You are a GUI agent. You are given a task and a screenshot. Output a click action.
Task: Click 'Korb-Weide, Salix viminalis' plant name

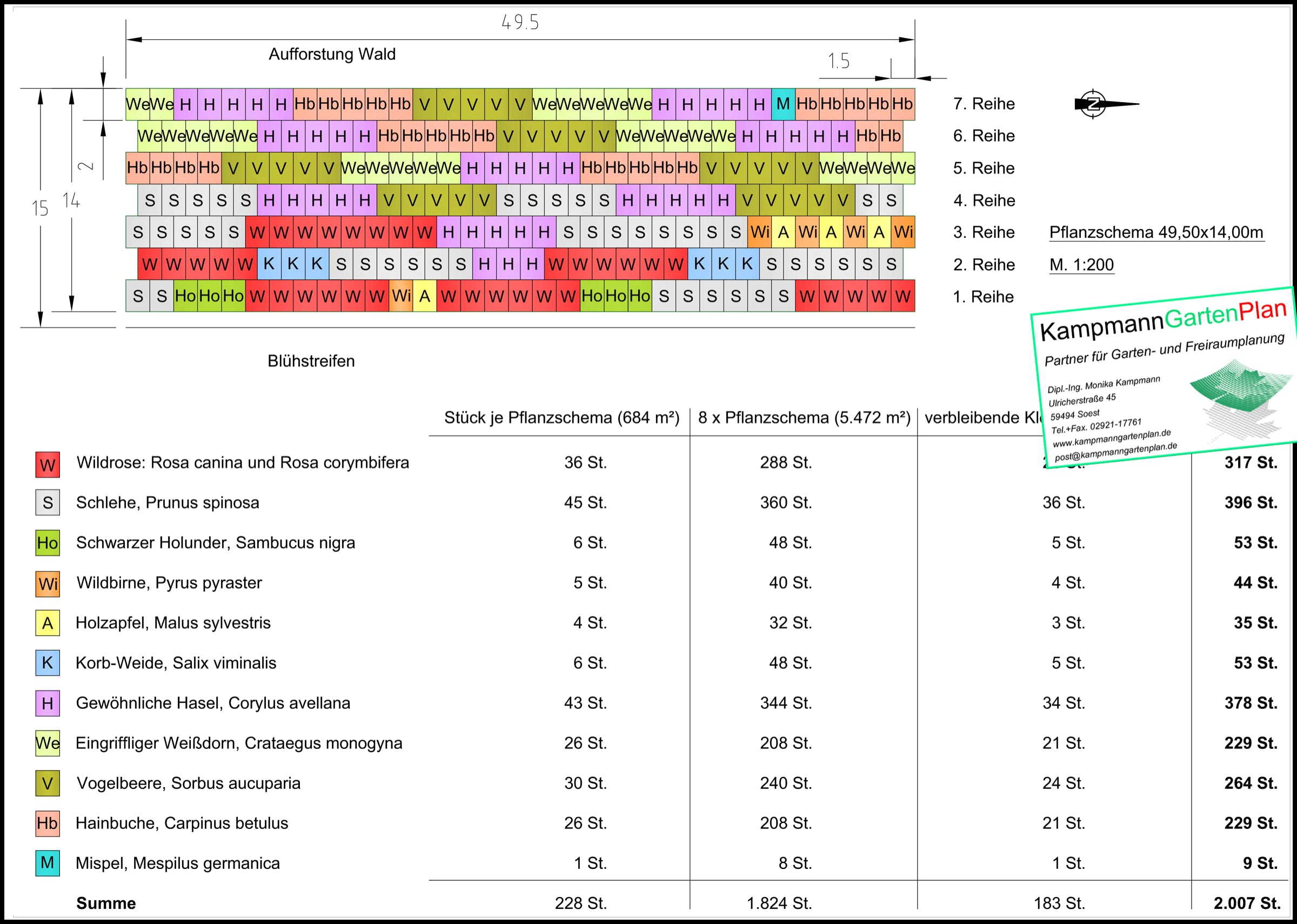click(176, 663)
